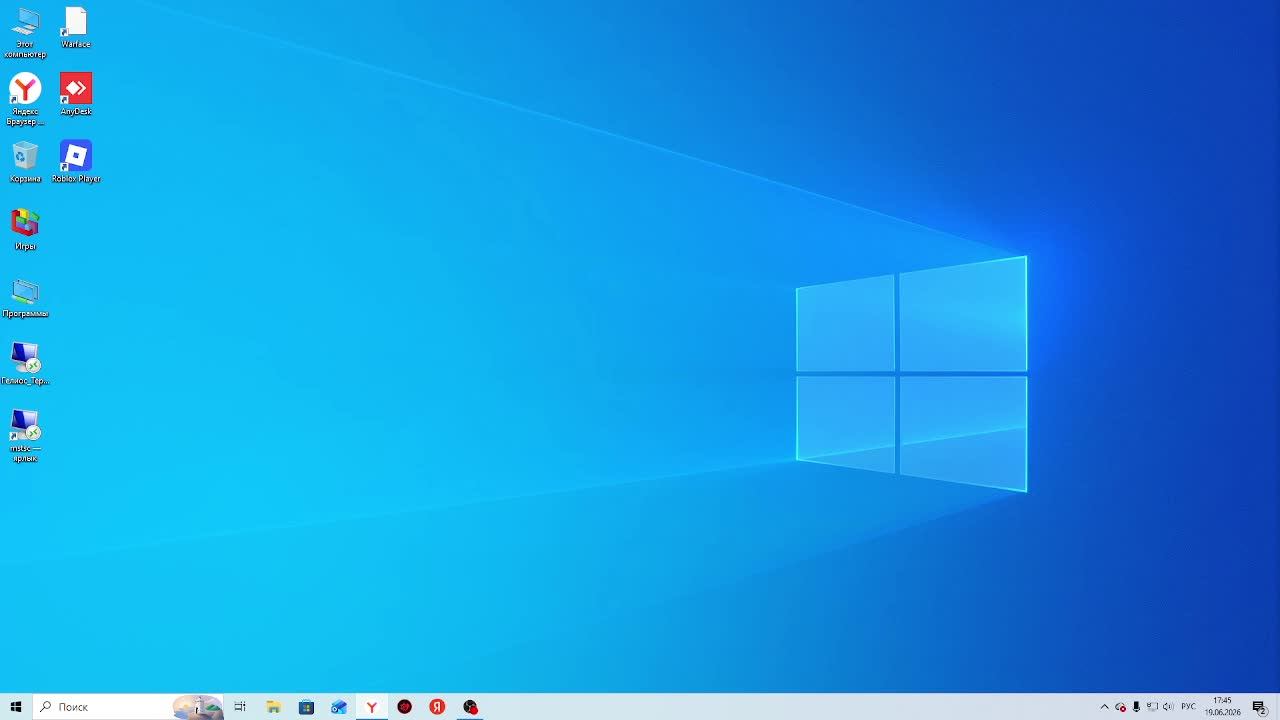
Task: Open the clock showing 17:45
Action: 1222,707
